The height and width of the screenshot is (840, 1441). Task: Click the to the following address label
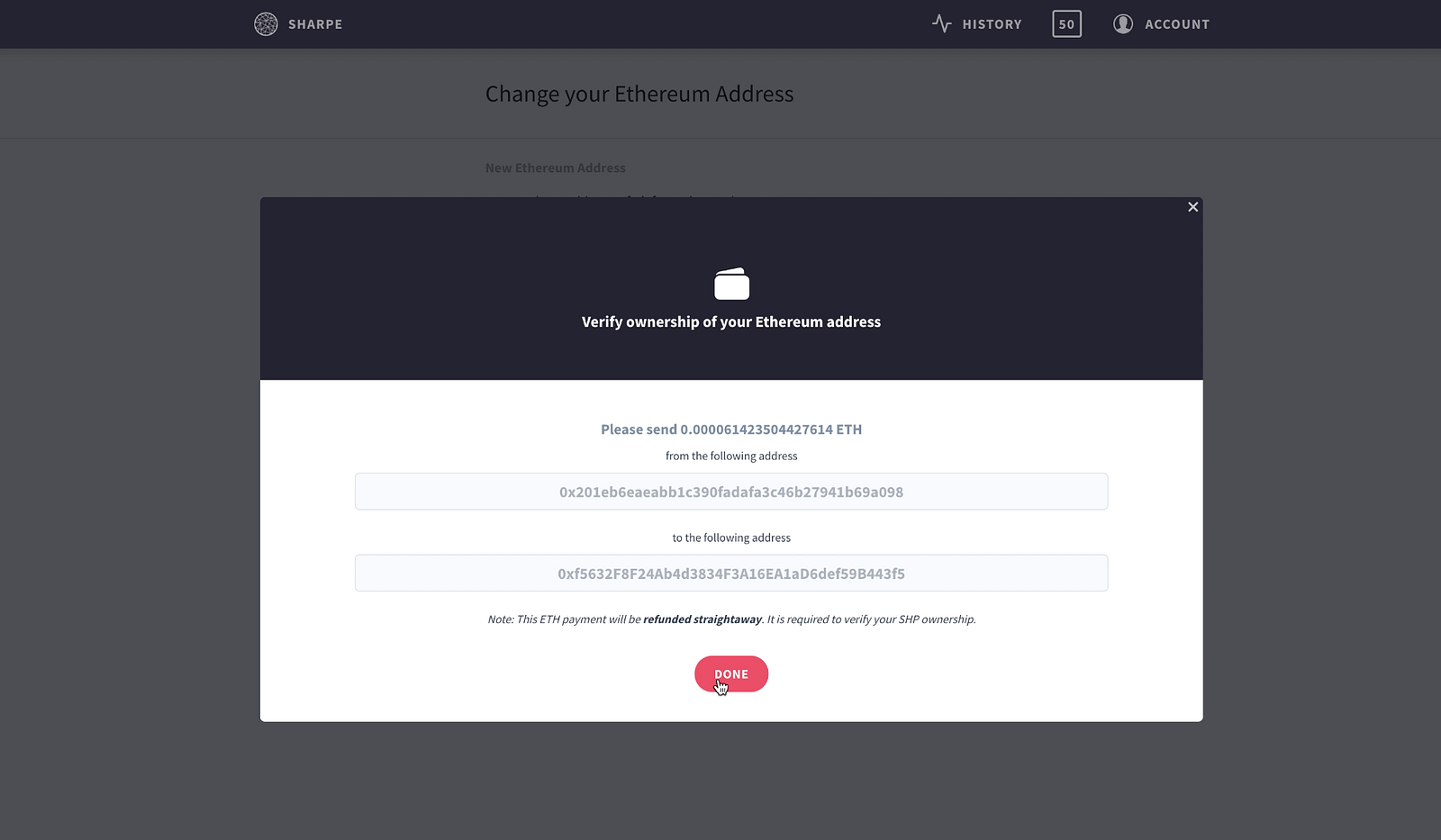pyautogui.click(x=731, y=538)
